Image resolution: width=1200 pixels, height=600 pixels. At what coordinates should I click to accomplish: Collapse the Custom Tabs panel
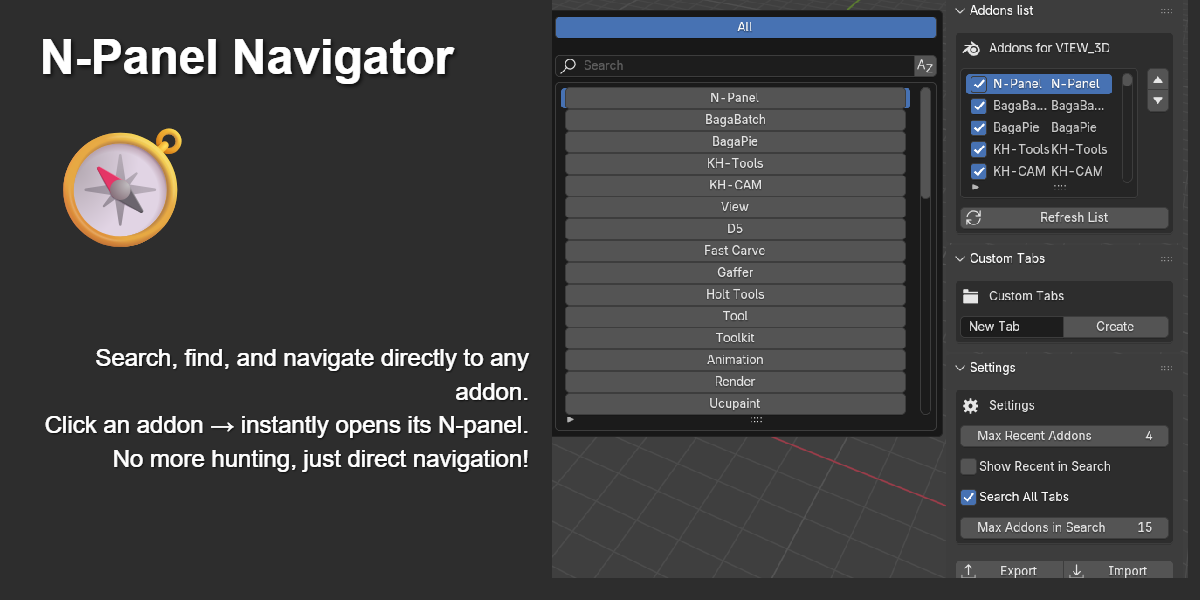click(x=961, y=258)
